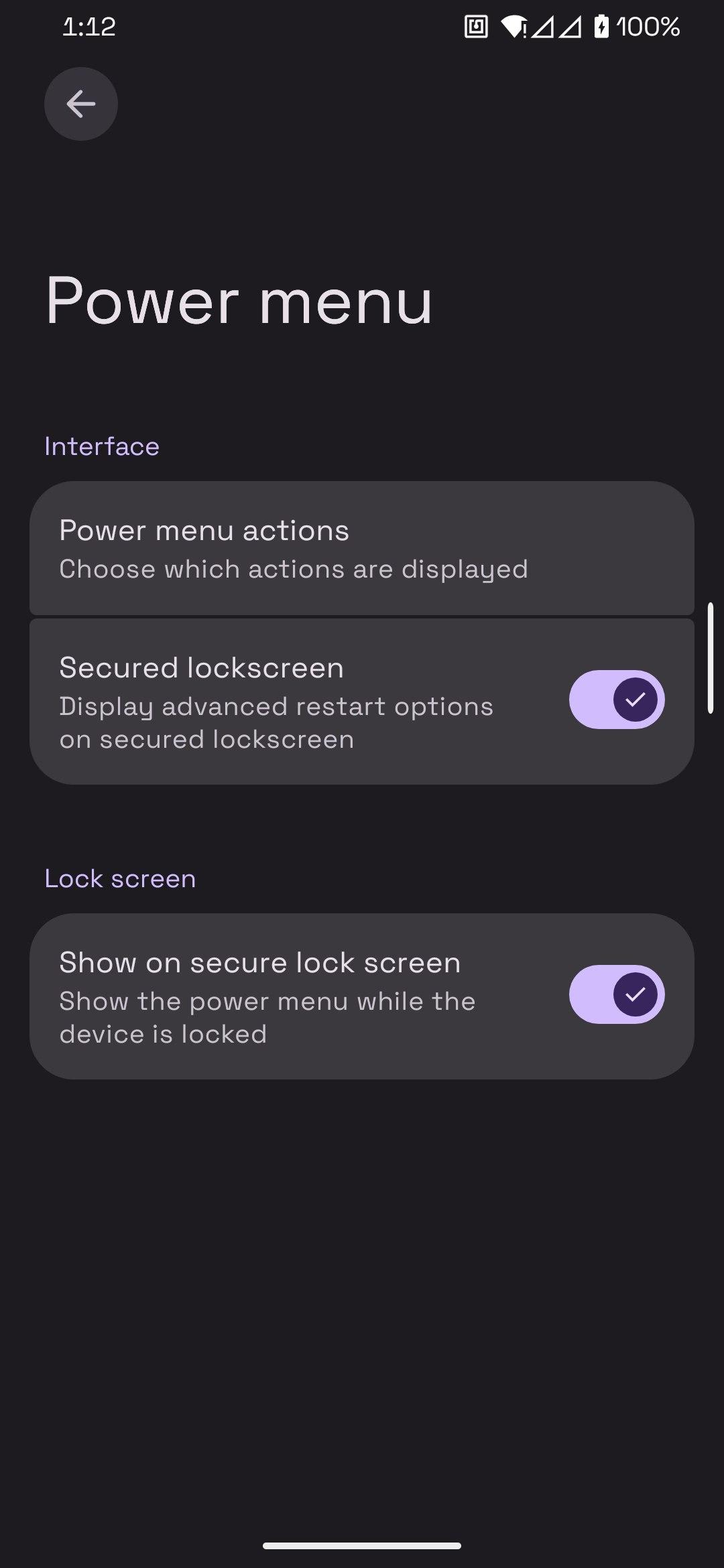Image resolution: width=724 pixels, height=1568 pixels.
Task: Disable the Secured lockscreen switch
Action: [x=617, y=700]
